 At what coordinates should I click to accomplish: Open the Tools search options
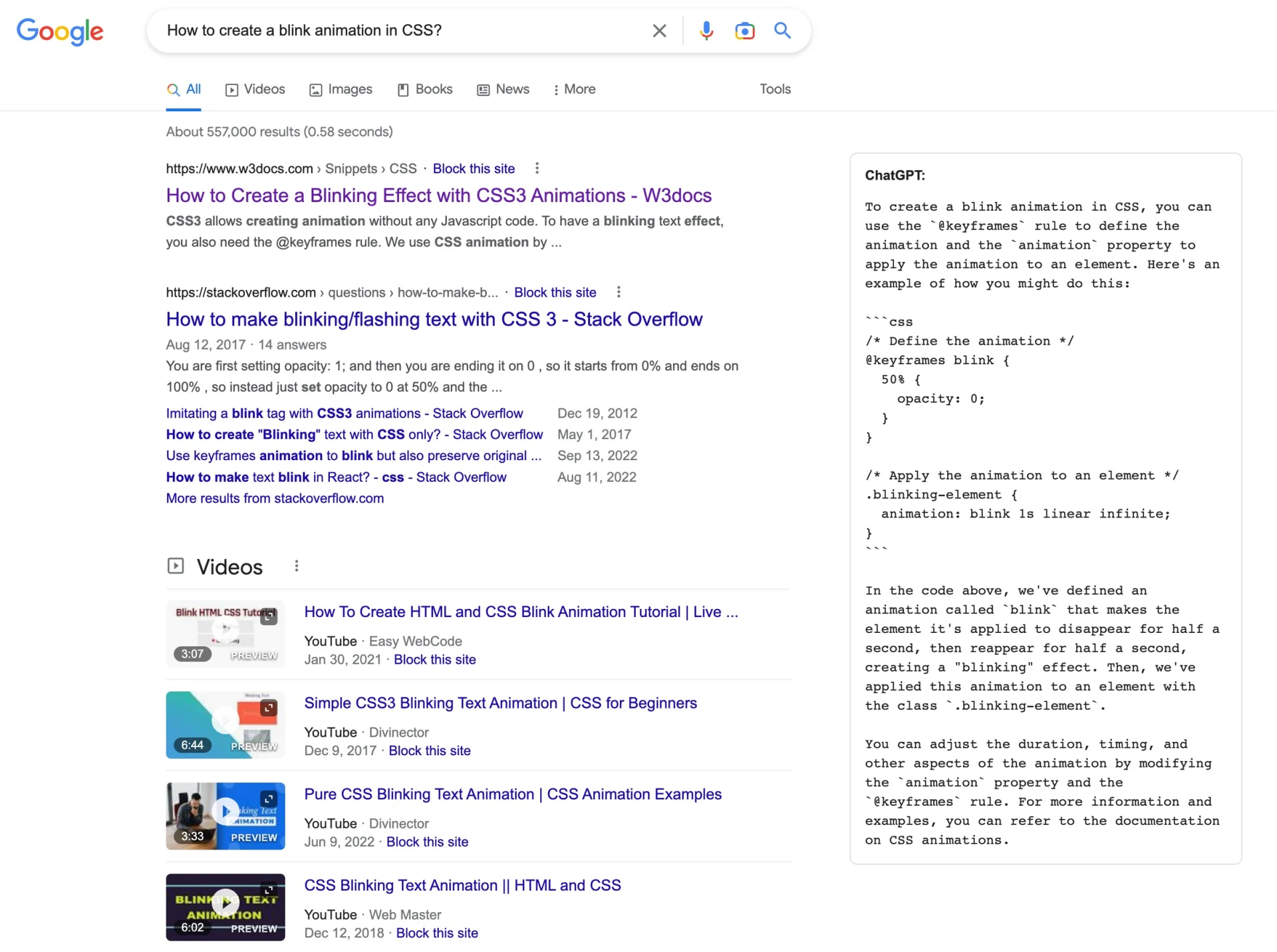775,89
